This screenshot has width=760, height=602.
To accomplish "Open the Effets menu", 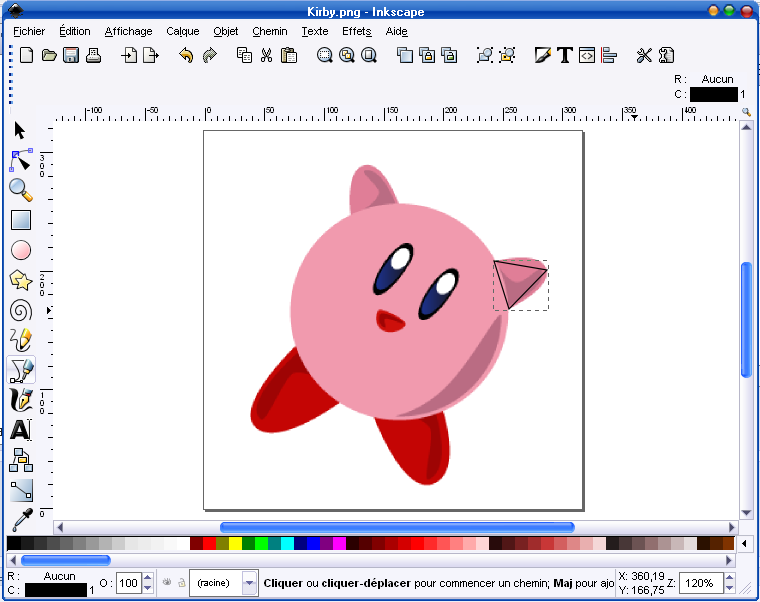I will point(357,31).
